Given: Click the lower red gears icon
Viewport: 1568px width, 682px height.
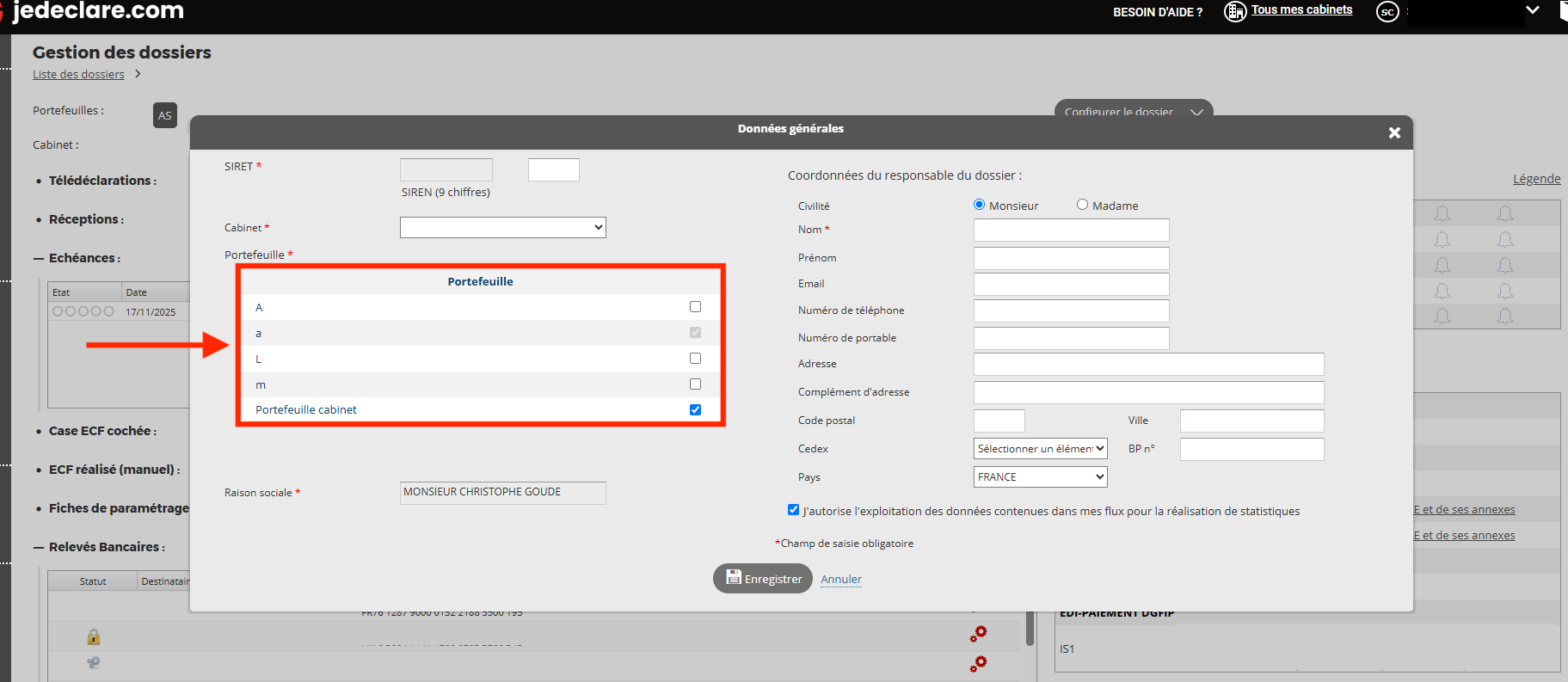Looking at the screenshot, I should [979, 663].
